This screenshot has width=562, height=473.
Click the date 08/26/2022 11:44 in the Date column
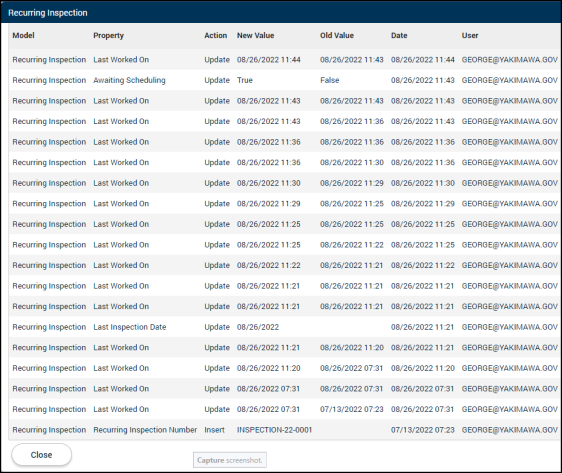423,60
